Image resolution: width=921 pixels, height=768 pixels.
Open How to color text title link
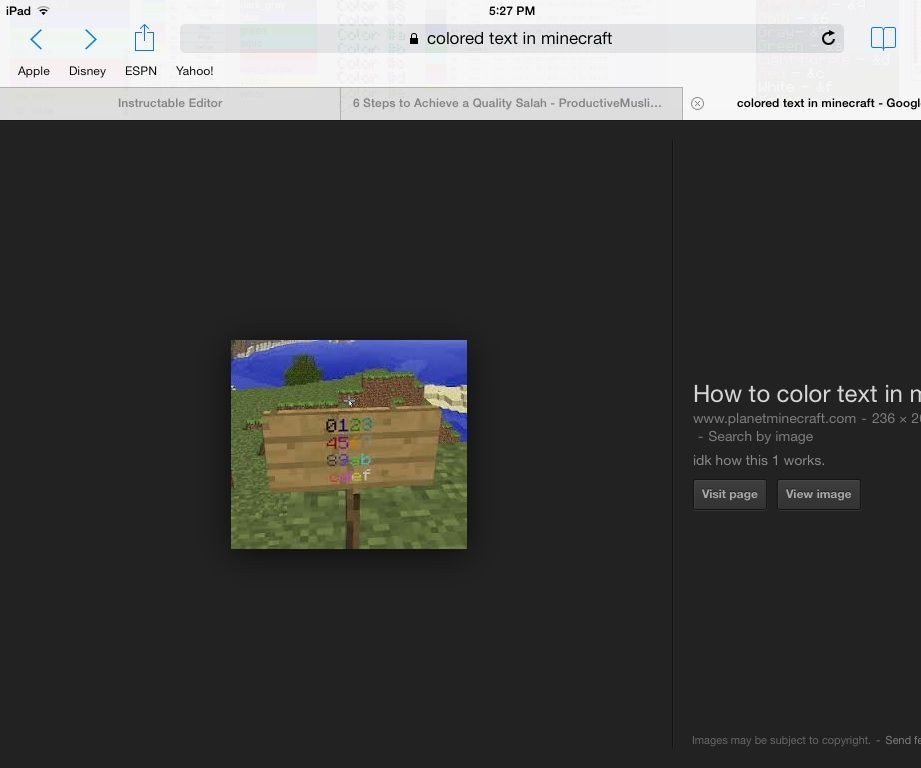(x=806, y=394)
